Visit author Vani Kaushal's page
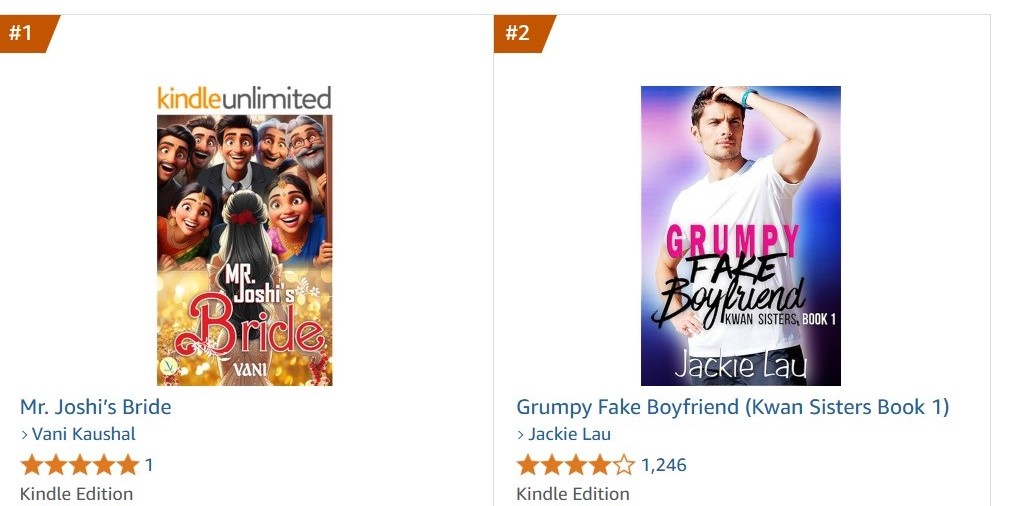 click(x=84, y=434)
